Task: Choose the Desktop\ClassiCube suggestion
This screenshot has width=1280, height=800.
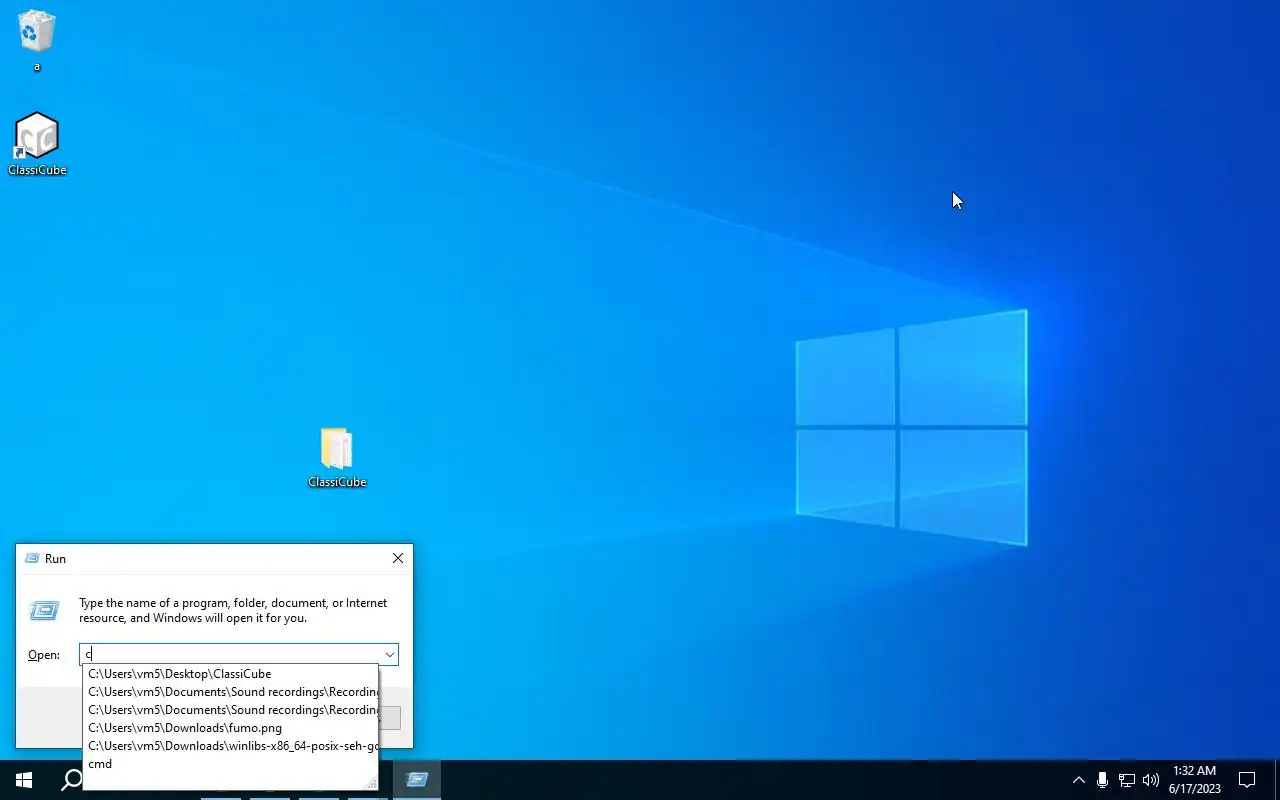Action: (230, 674)
